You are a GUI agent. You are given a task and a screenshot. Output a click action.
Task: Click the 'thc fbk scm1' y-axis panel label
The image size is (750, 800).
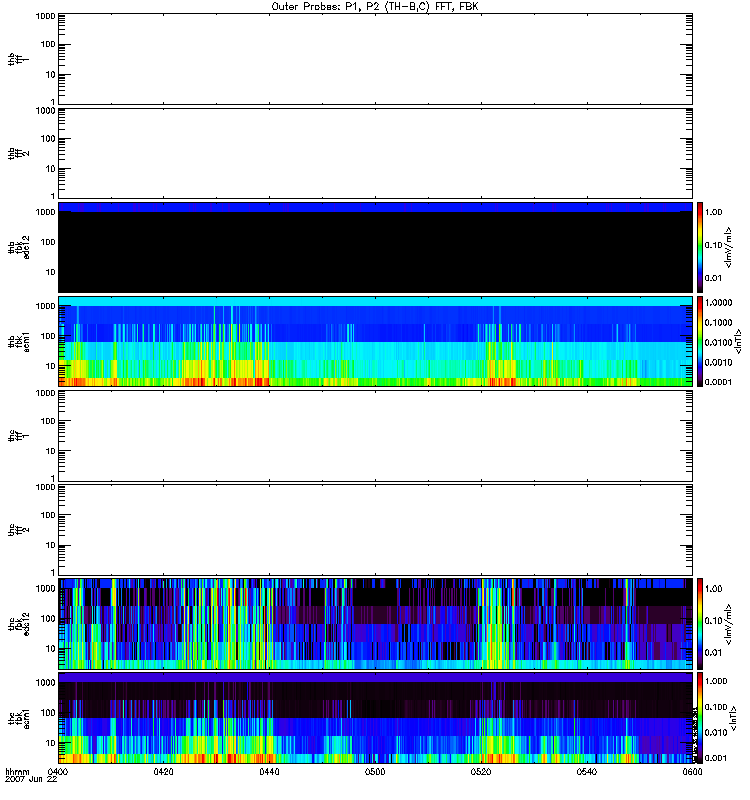click(x=19, y=718)
